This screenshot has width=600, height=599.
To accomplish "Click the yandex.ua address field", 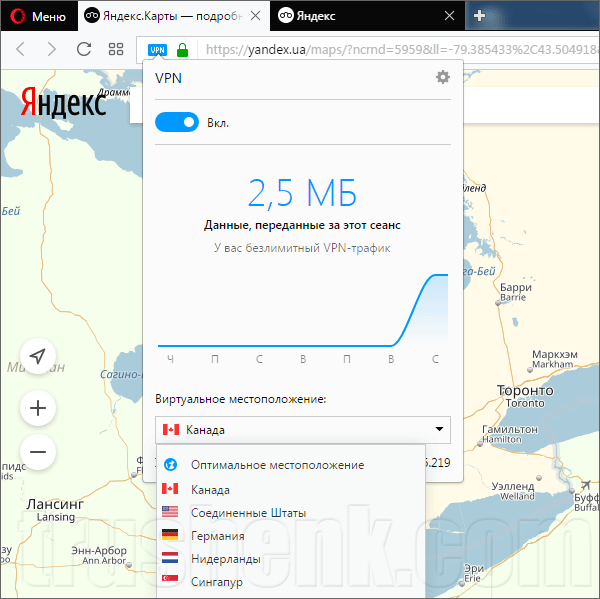I will pyautogui.click(x=402, y=49).
